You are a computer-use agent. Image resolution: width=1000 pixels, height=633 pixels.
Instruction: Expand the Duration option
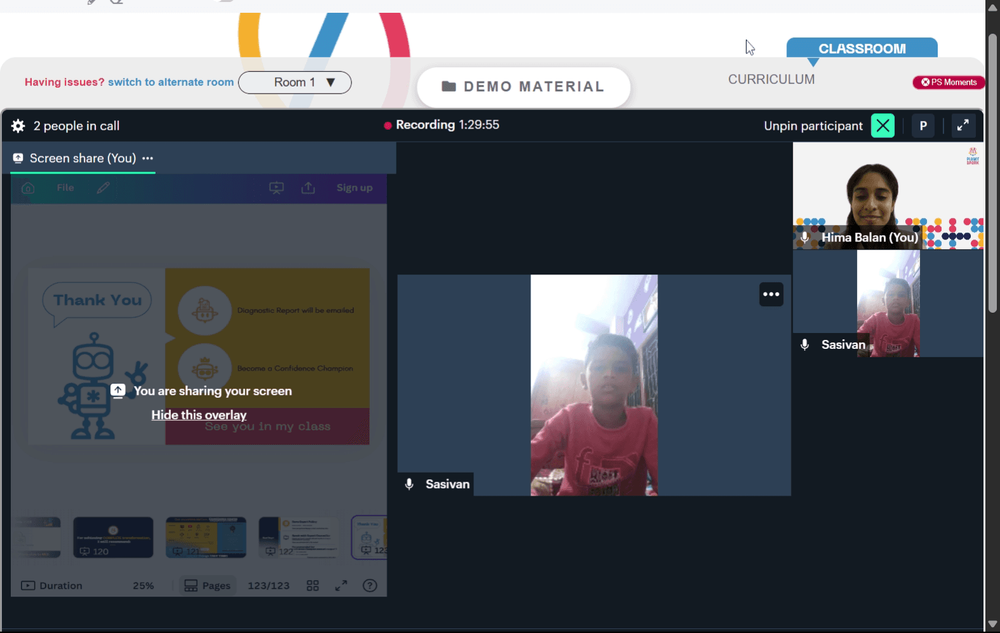pos(52,585)
